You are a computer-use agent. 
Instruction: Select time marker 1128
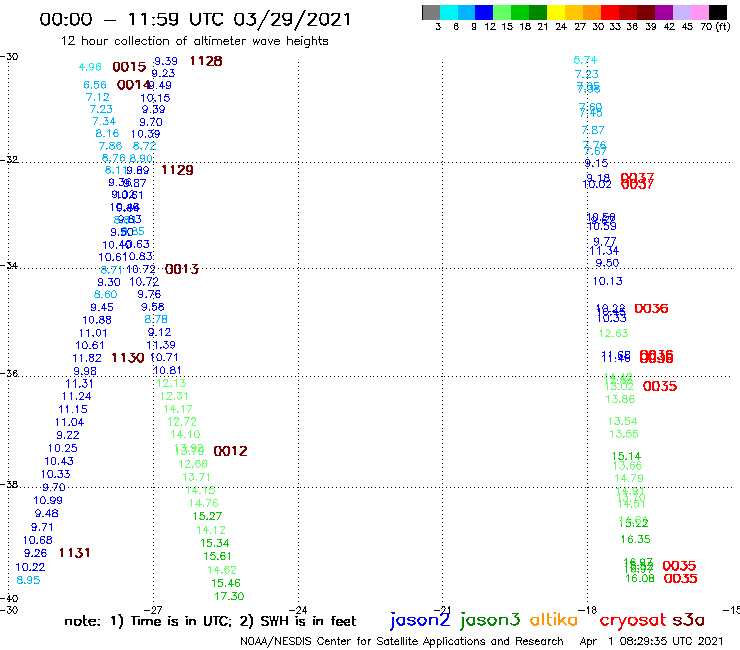pos(206,61)
